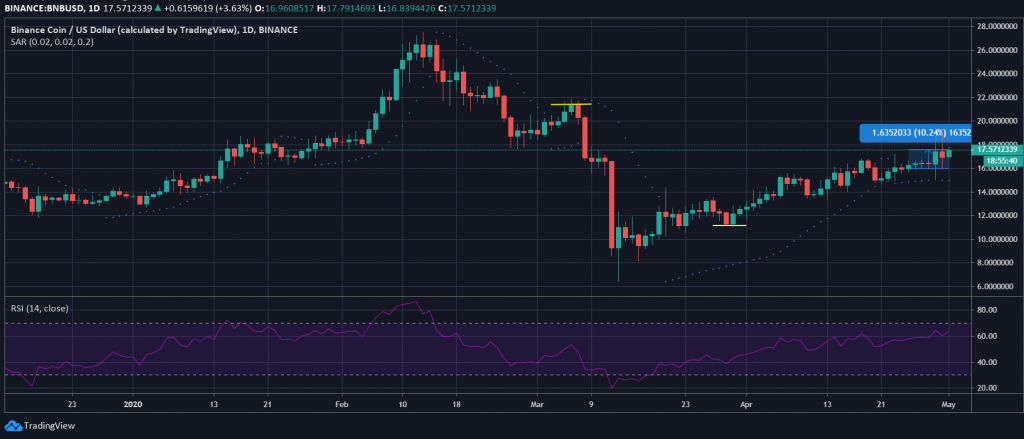Screen dimensions: 1024x439
Task: Select the blue shaded measurement box
Action: coord(929,159)
